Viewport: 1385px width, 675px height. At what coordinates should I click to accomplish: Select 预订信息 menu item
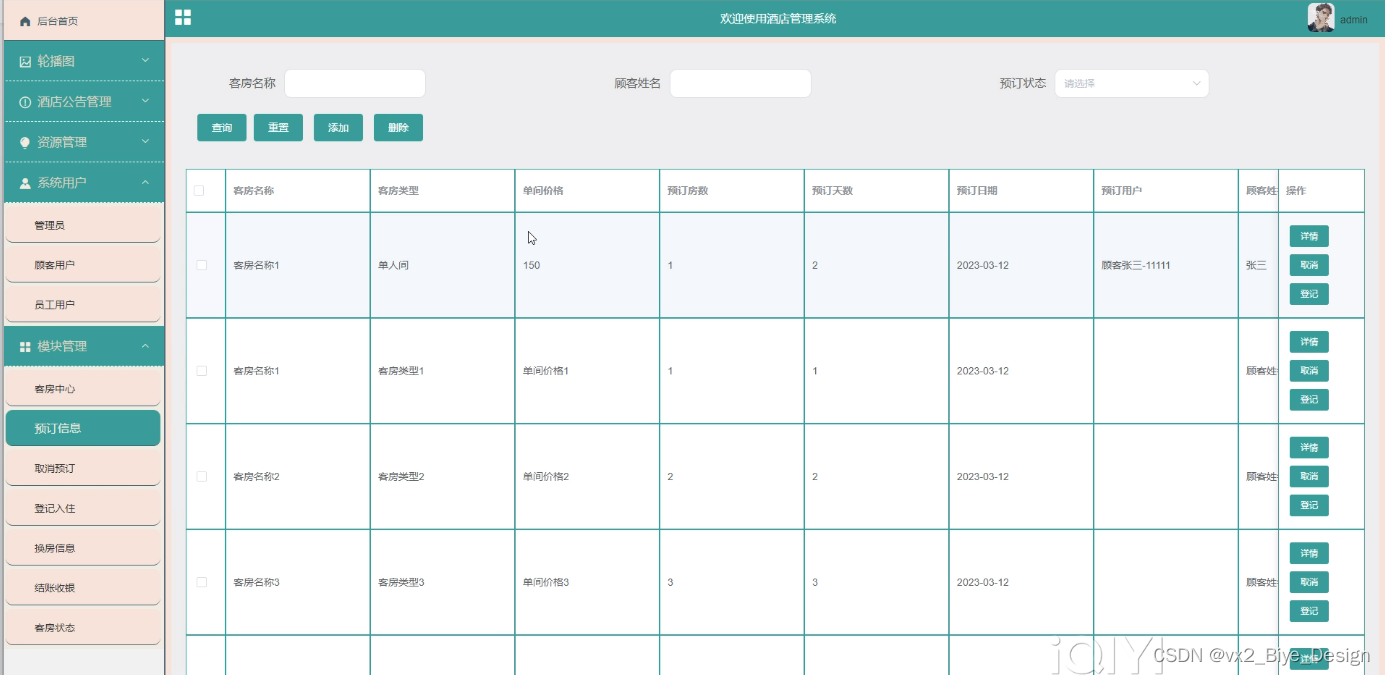83,428
